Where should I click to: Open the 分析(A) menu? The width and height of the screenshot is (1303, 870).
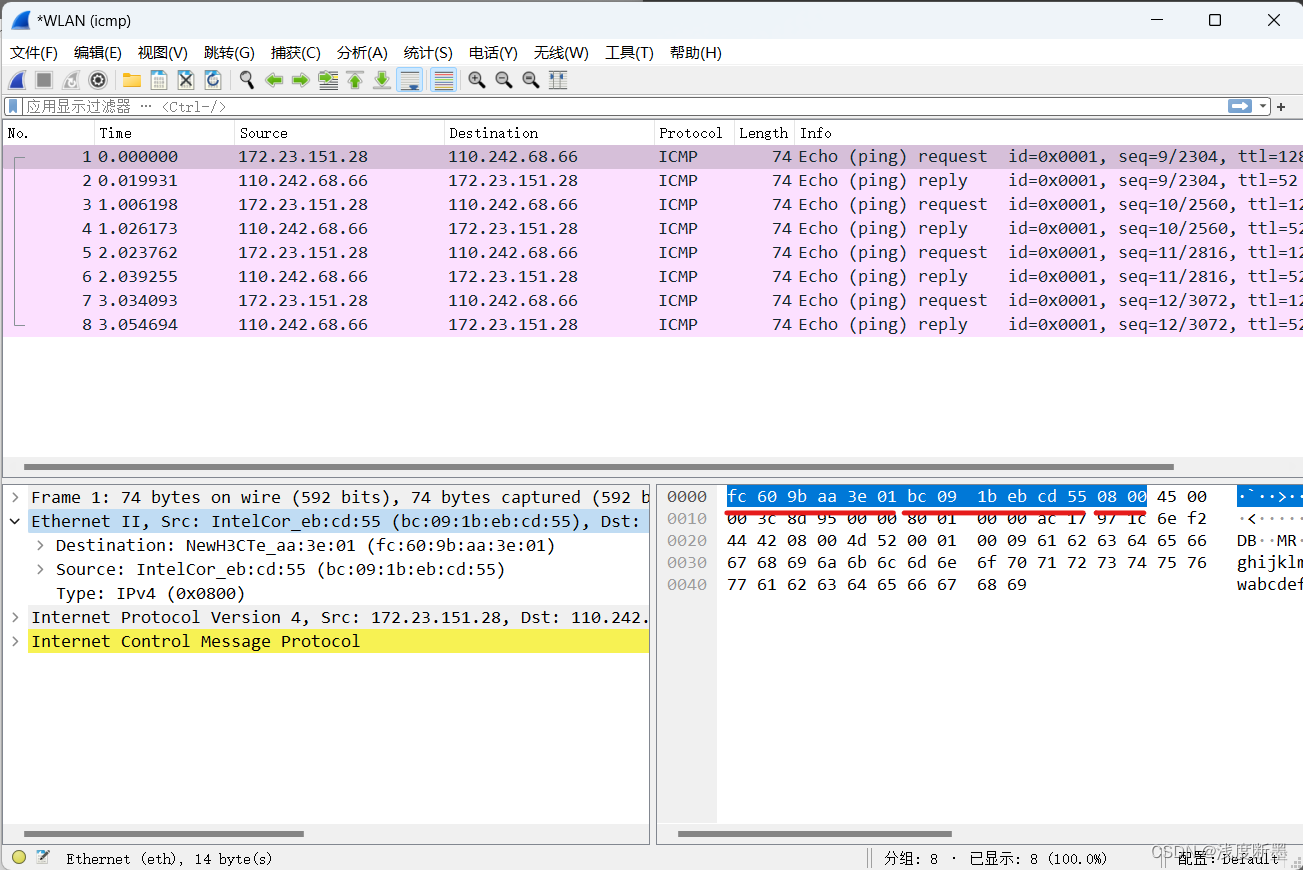click(x=362, y=53)
